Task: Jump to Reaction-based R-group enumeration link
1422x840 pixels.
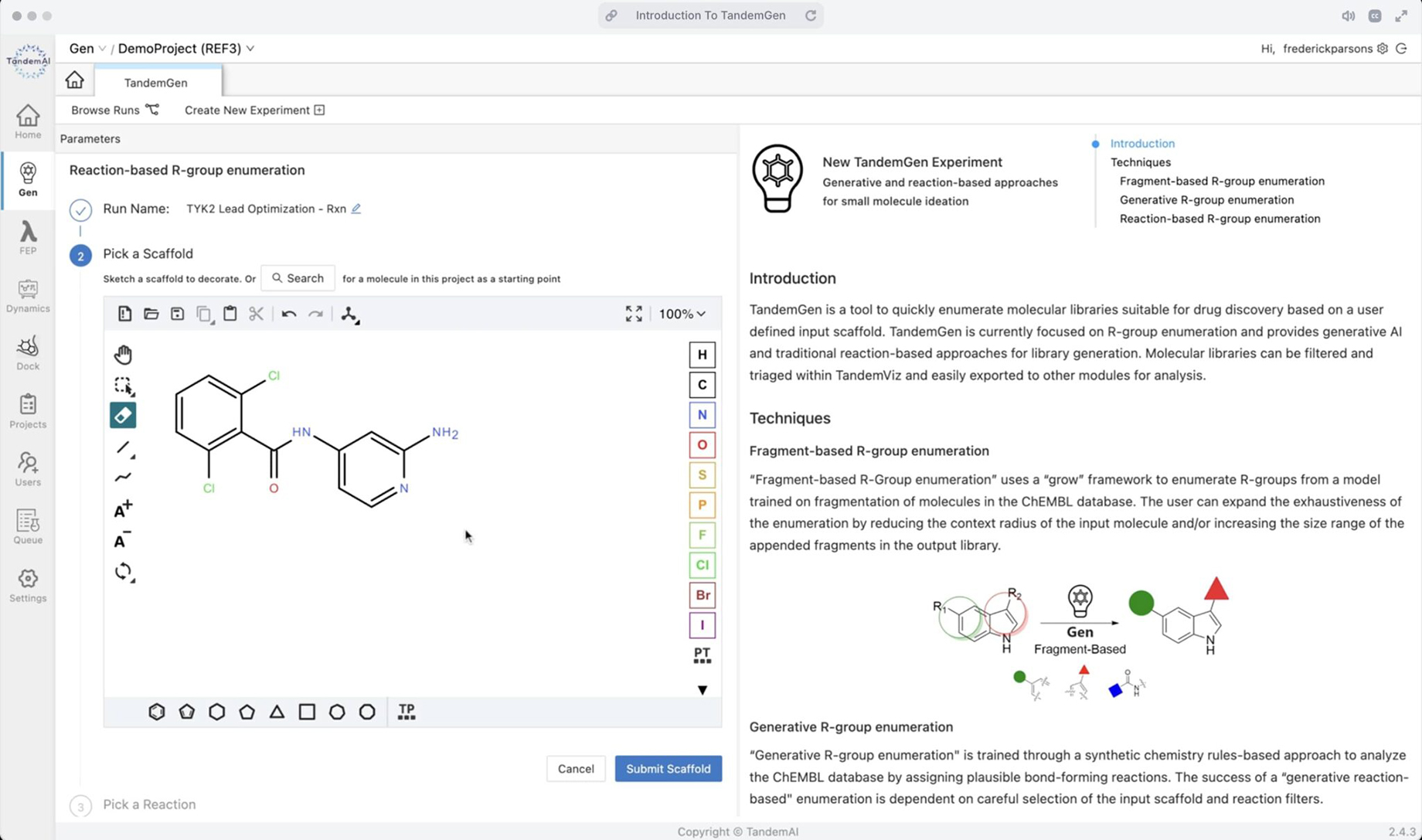Action: point(1220,219)
